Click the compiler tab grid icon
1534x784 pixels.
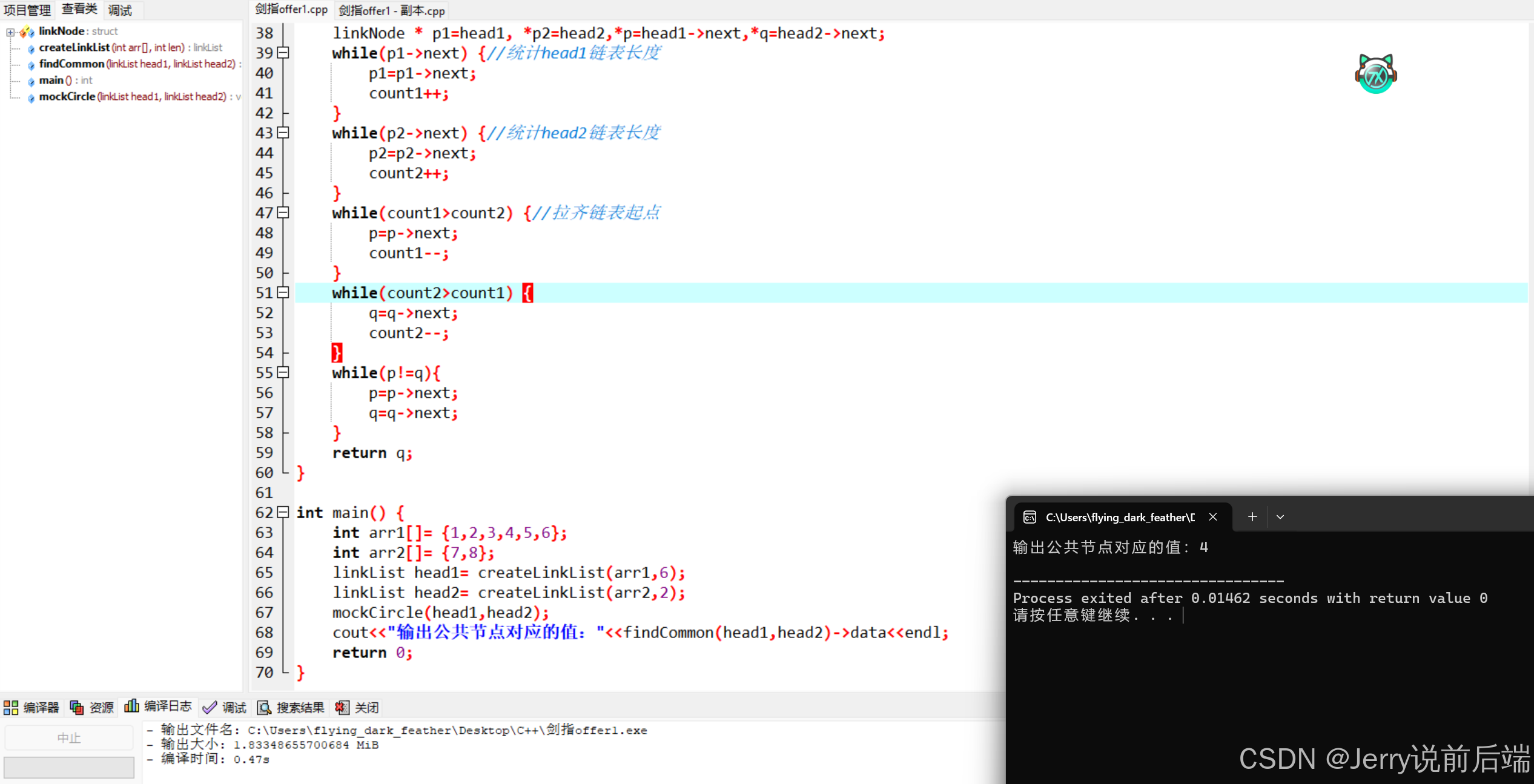click(11, 707)
